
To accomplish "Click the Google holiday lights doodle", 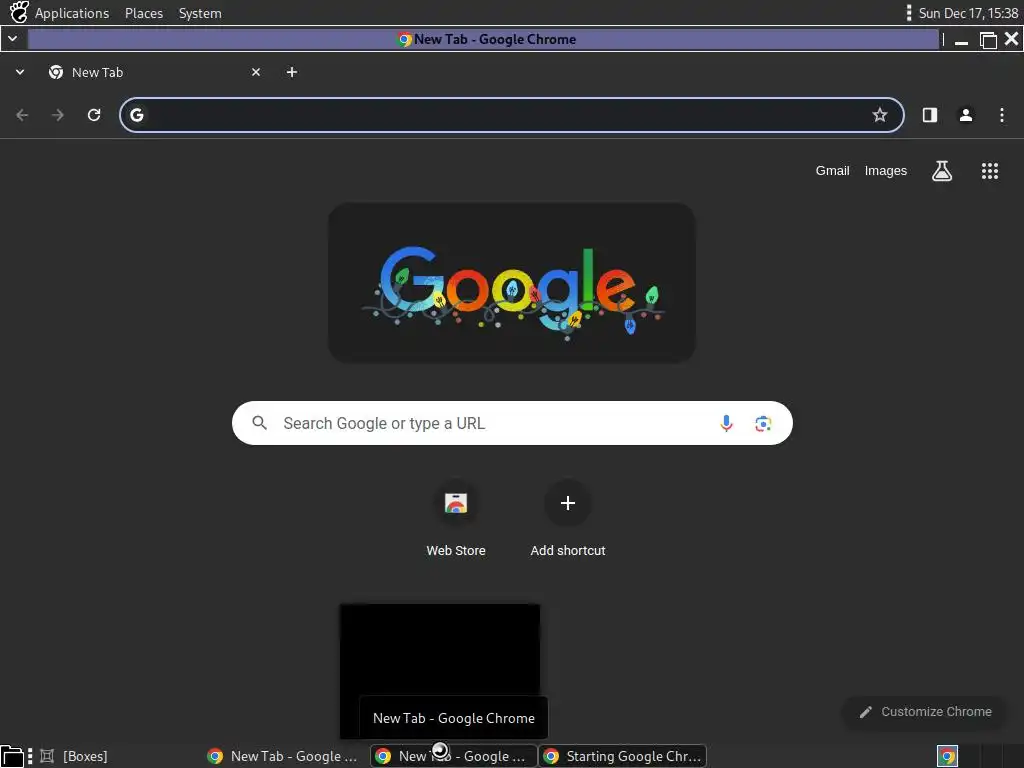I will (511, 283).
